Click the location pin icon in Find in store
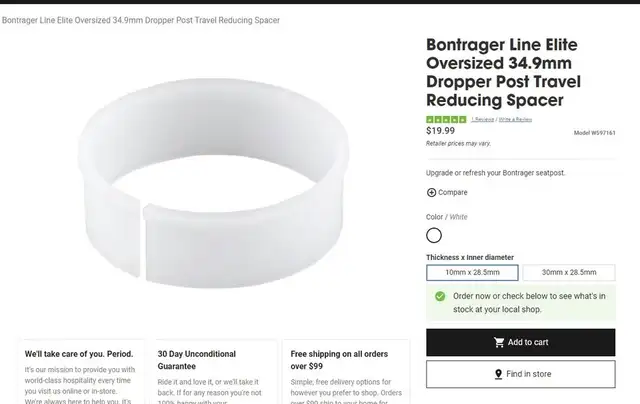Viewport: 640px width, 404px height. point(498,374)
